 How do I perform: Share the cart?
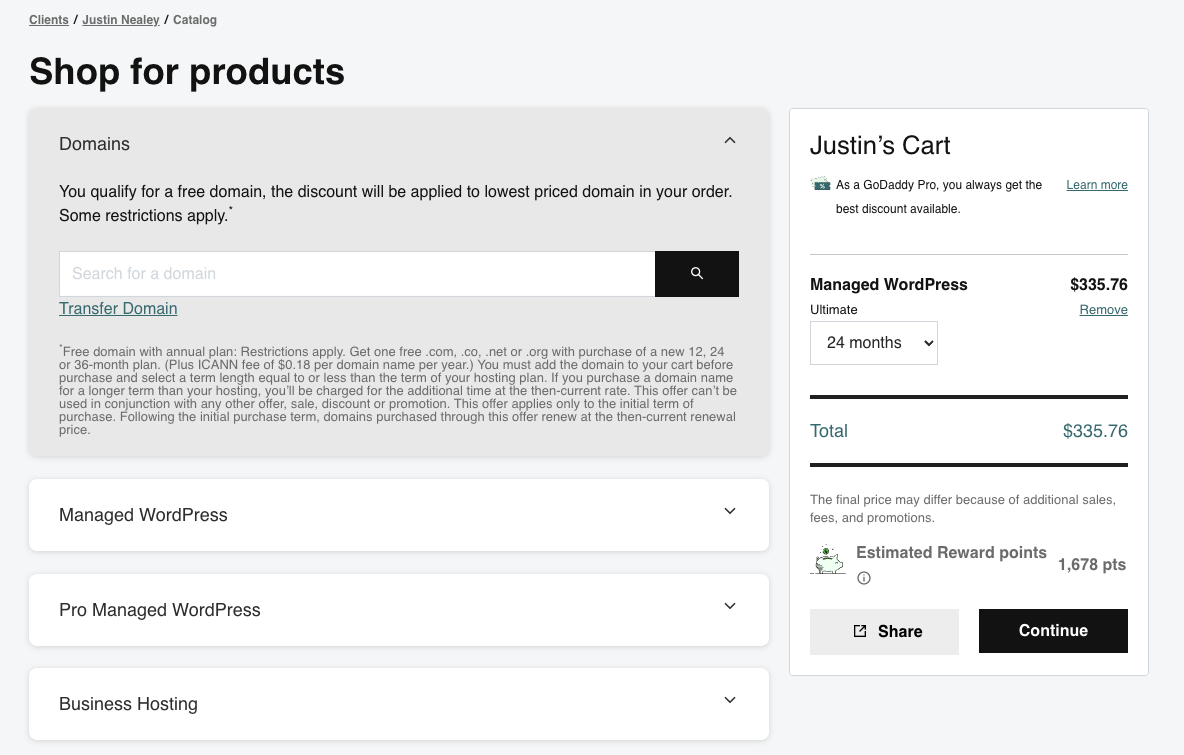tap(884, 631)
